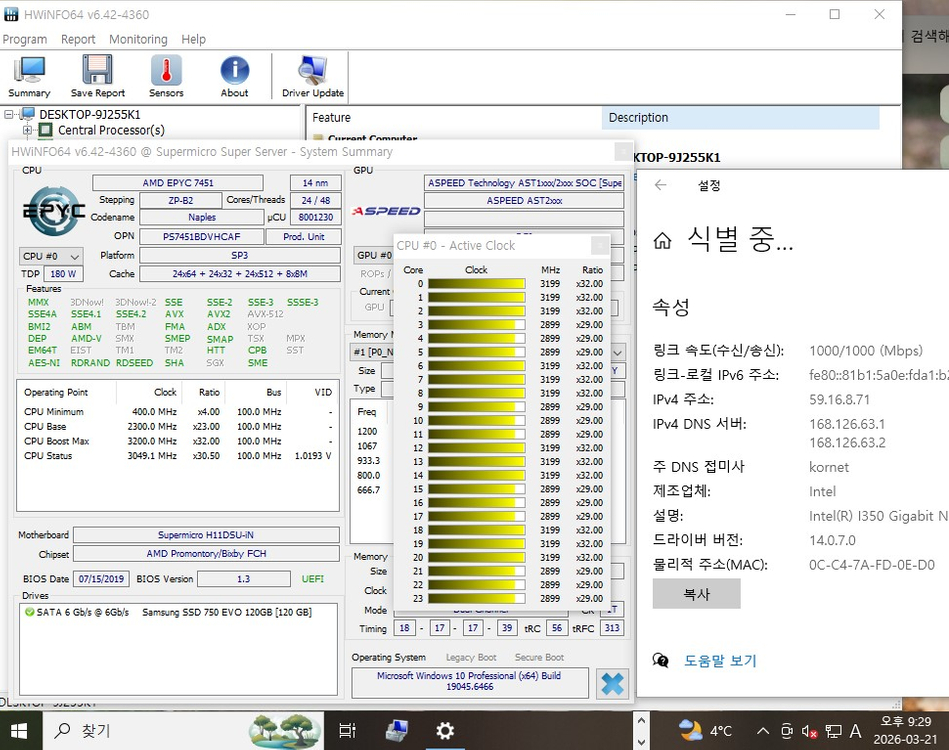Click the PS7451BDVHCAF OPN field

(202, 237)
